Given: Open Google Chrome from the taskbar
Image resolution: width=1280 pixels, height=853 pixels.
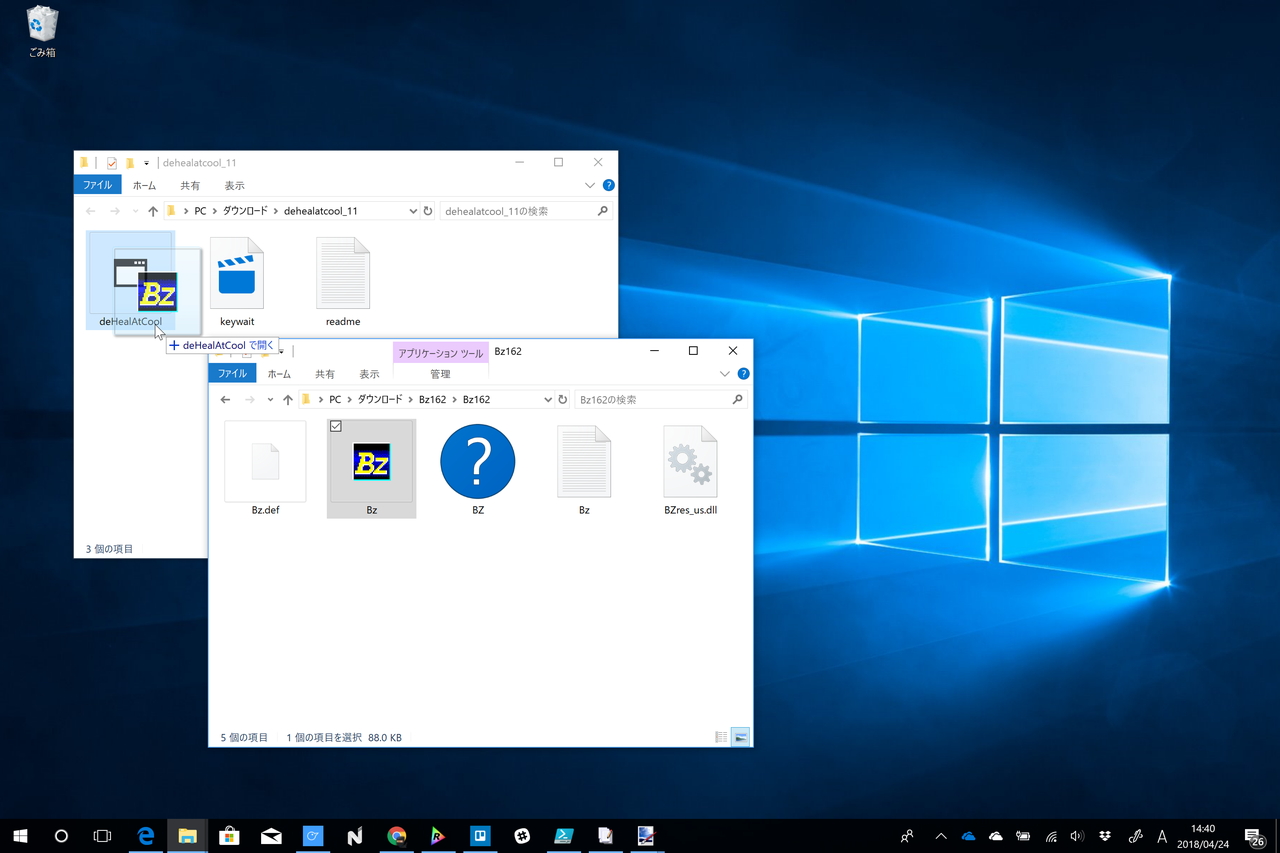Looking at the screenshot, I should click(397, 836).
